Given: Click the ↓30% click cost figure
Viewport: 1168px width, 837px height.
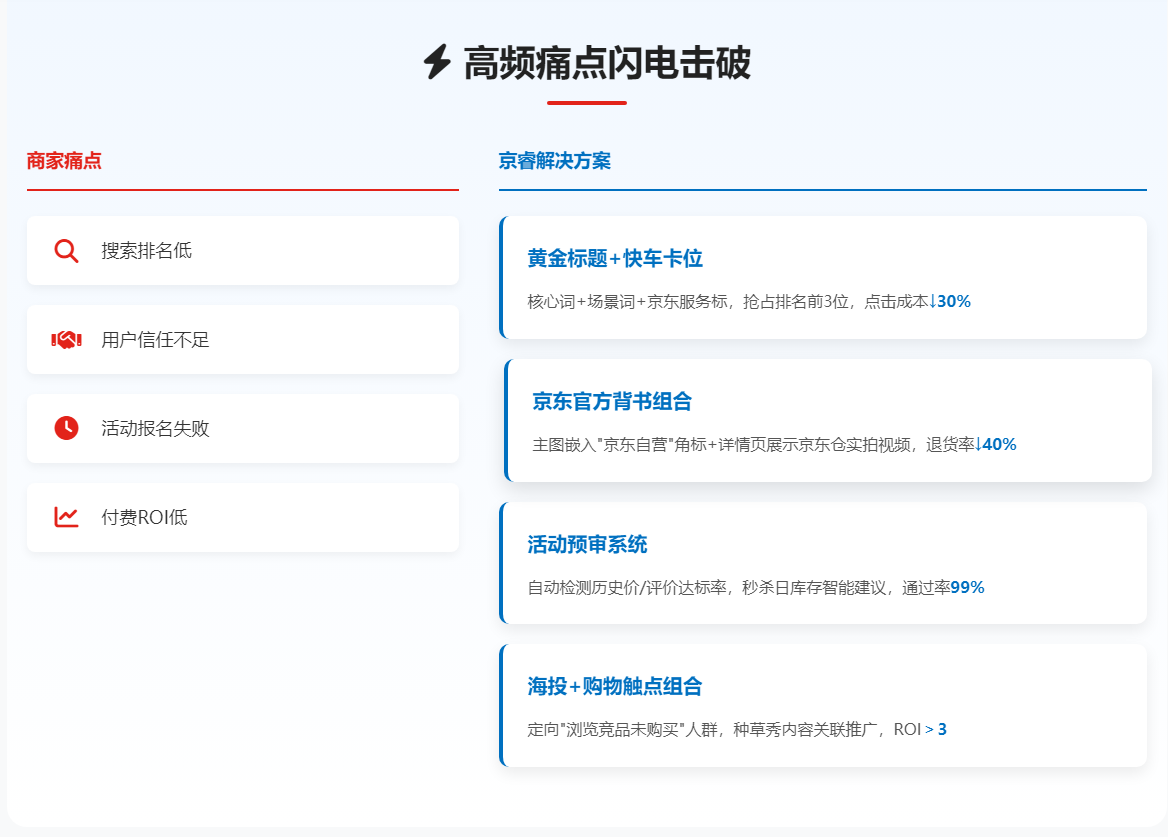Looking at the screenshot, I should 950,301.
